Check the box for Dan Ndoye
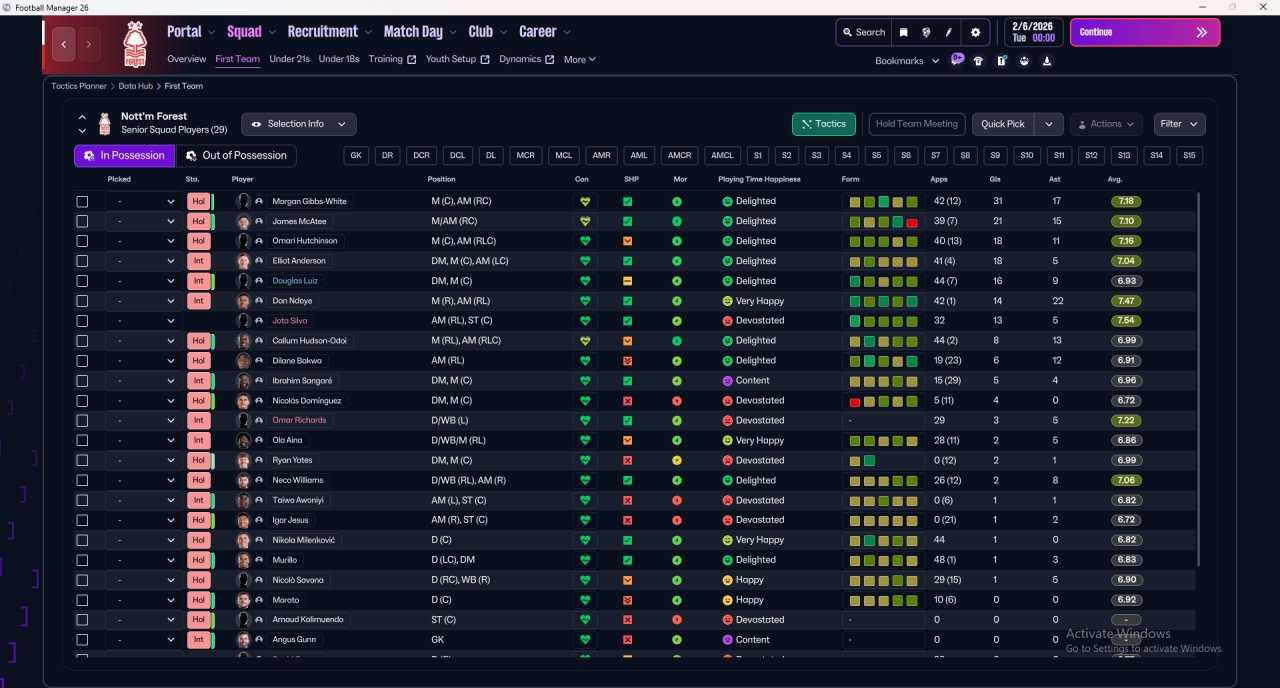 [x=82, y=301]
